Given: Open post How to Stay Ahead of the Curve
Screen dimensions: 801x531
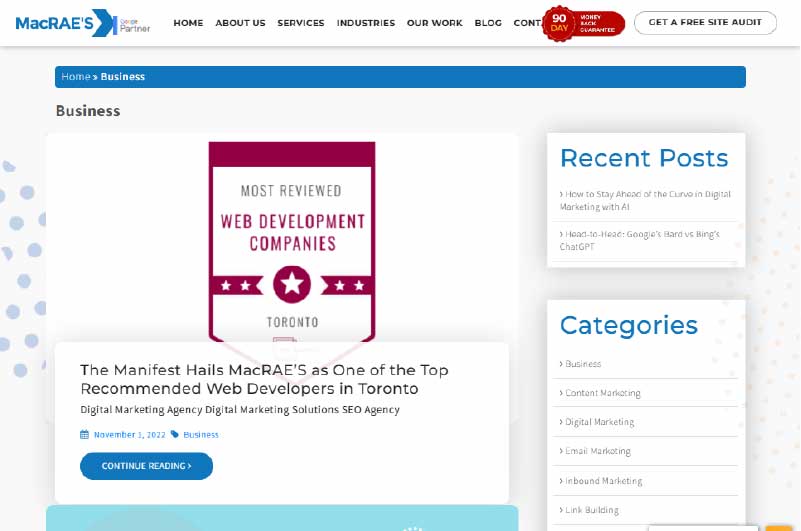Looking at the screenshot, I should (x=645, y=200).
